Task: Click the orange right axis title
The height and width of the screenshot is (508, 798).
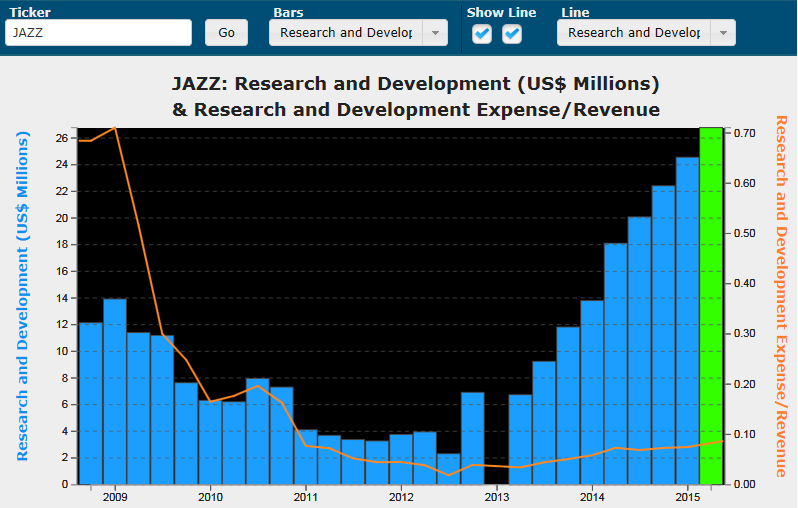Action: pyautogui.click(x=781, y=296)
